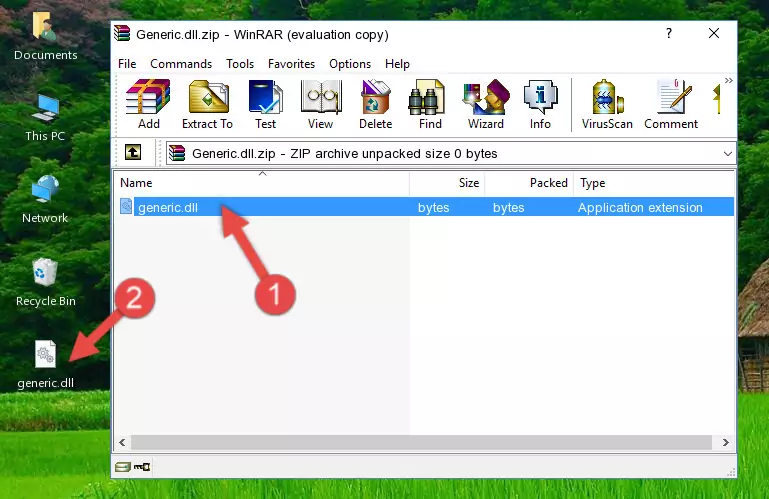Open Extract To from the toolbar

coord(207,105)
